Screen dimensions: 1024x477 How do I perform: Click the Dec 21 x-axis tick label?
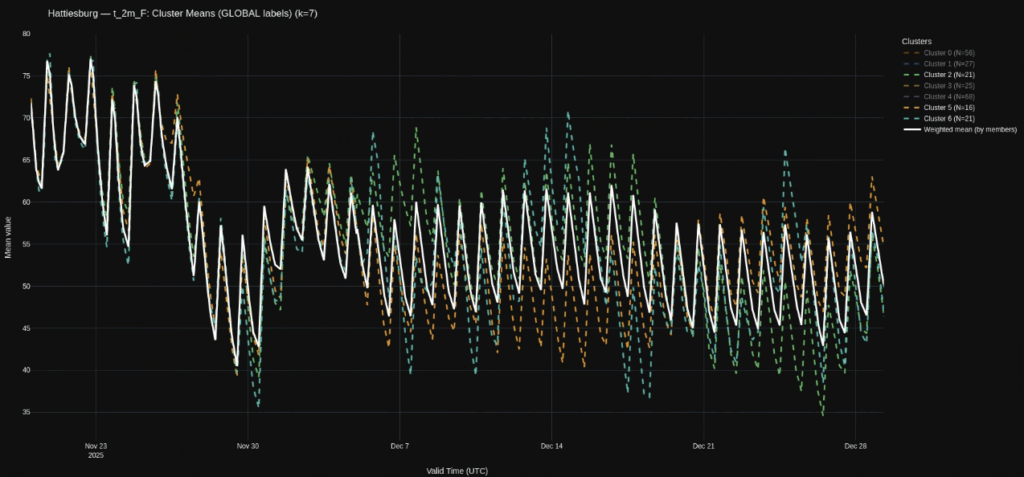703,446
